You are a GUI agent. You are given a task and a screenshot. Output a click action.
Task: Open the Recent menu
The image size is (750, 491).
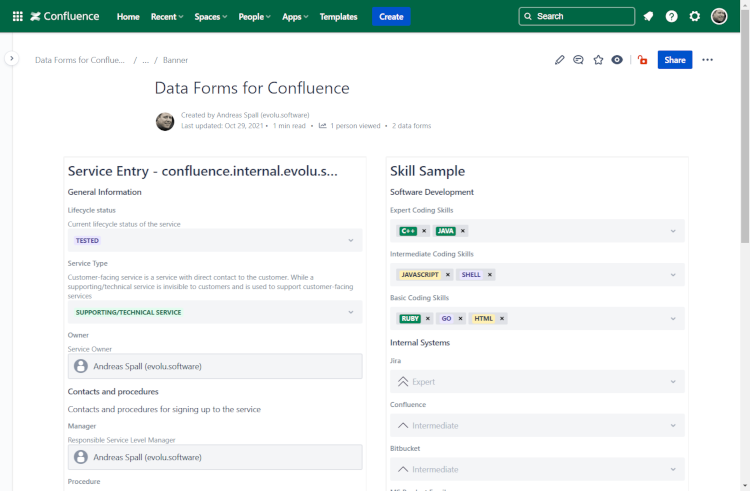167,17
